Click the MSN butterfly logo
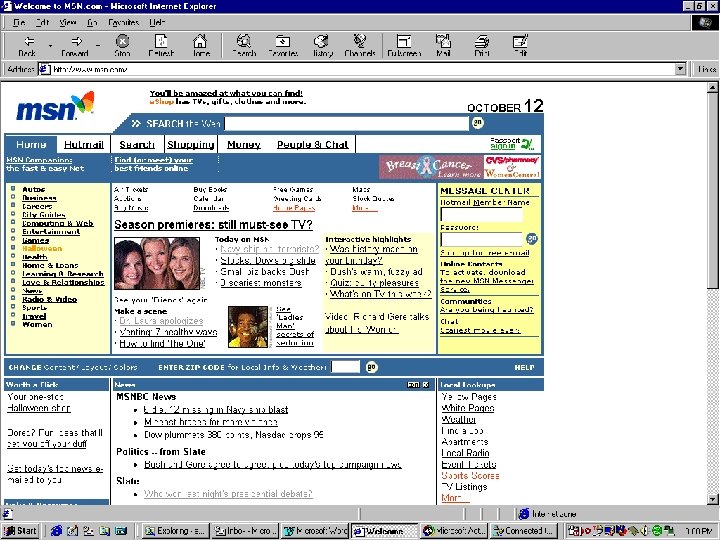The width and height of the screenshot is (720, 540). [x=56, y=107]
